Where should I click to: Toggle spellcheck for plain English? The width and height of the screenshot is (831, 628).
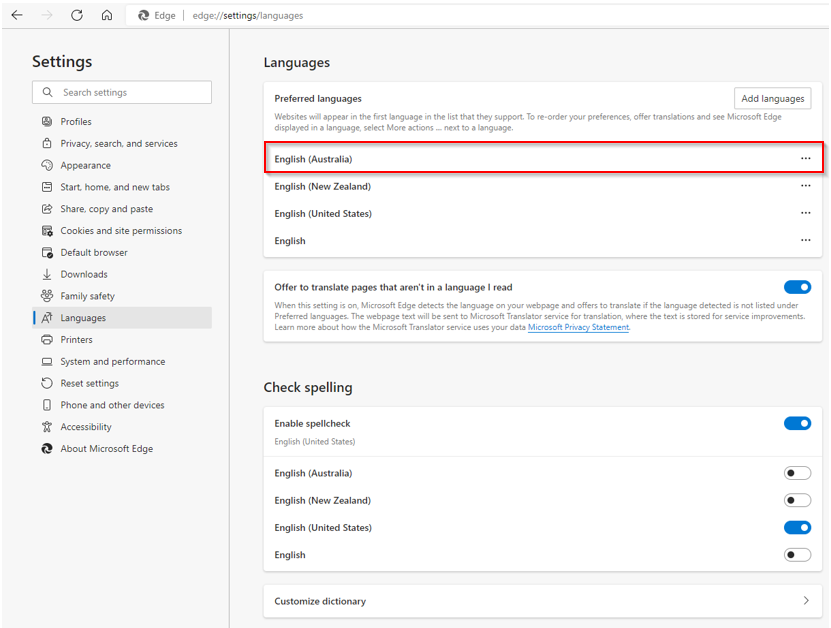(797, 555)
